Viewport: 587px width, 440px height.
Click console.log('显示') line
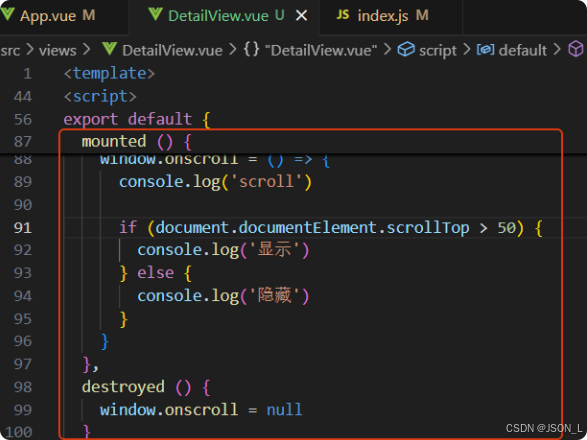[223, 250]
